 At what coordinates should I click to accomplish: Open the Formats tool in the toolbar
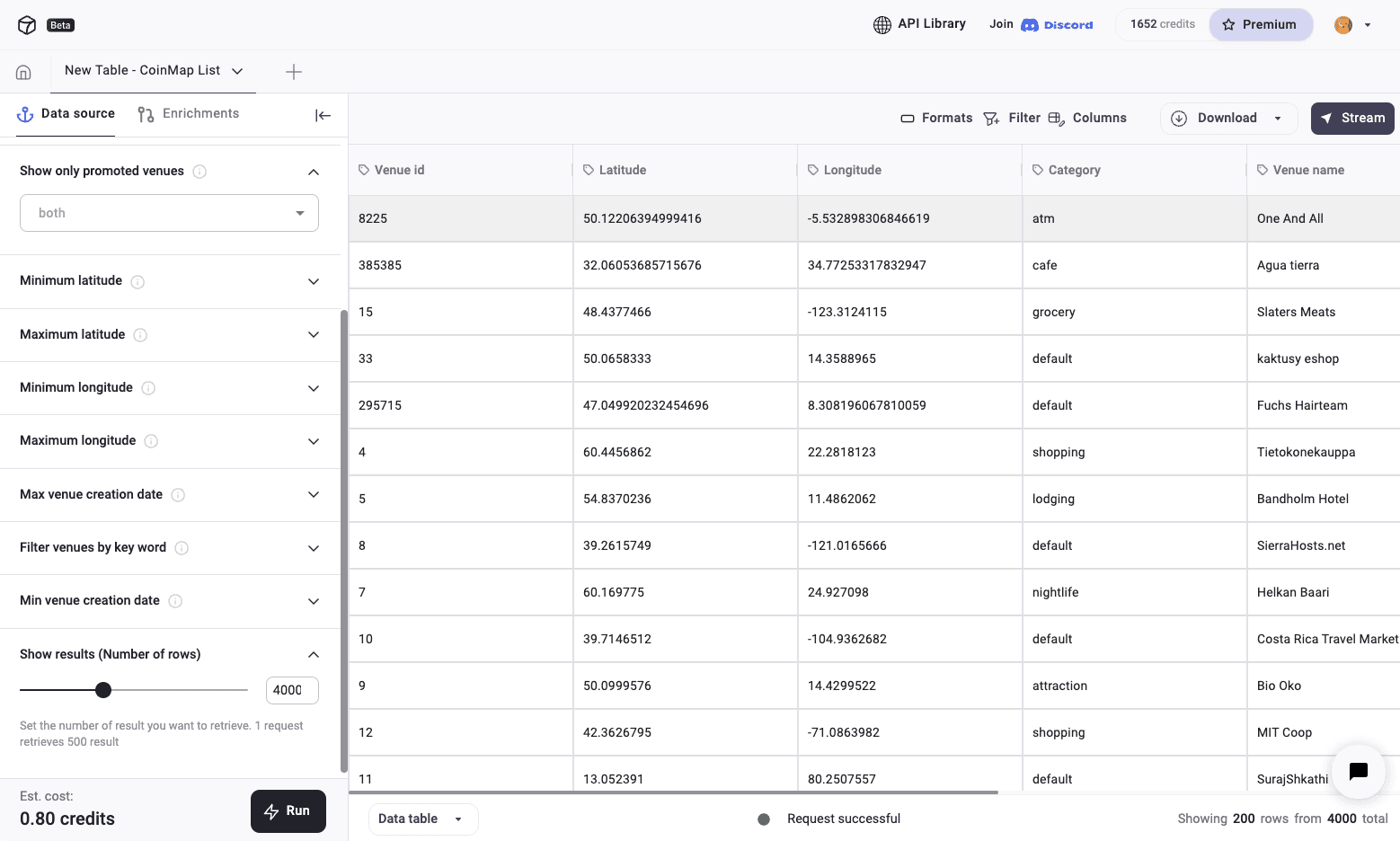pyautogui.click(x=910, y=118)
